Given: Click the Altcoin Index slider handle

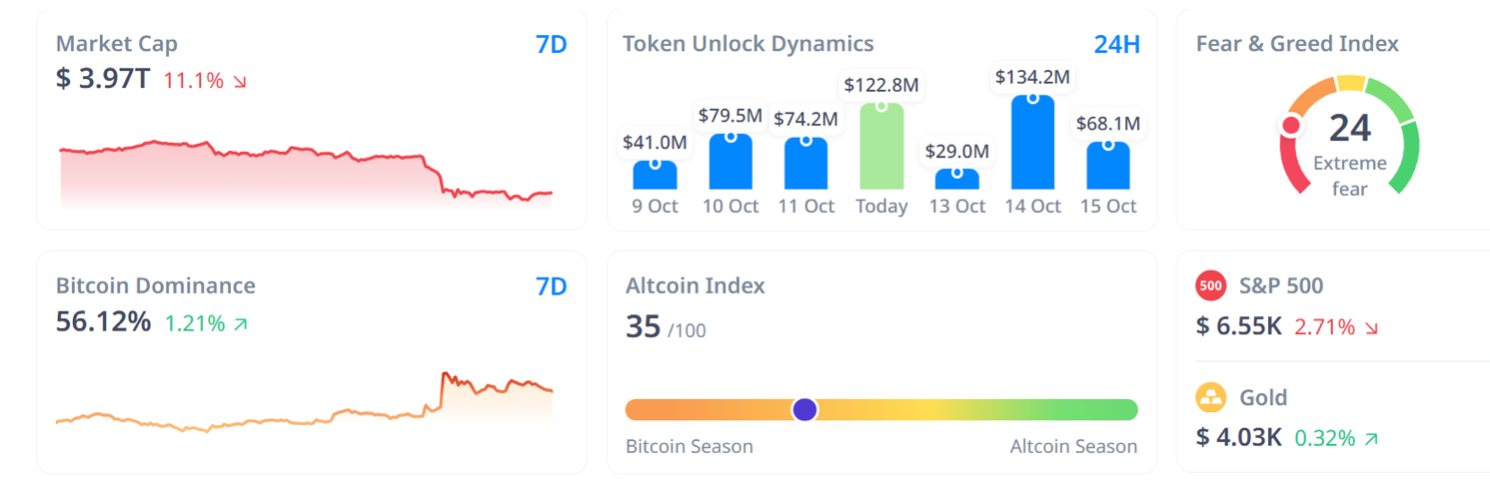Looking at the screenshot, I should coord(805,410).
